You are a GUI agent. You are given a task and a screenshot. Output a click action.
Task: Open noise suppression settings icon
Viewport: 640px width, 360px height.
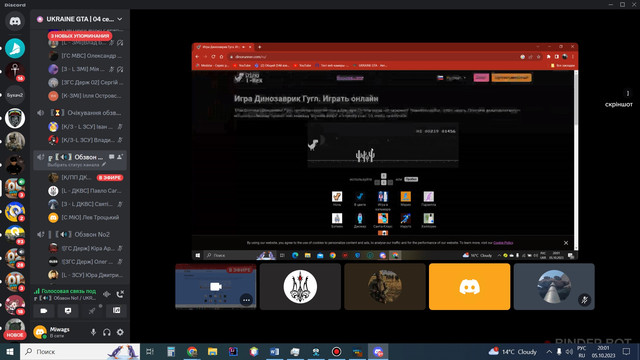(x=107, y=294)
